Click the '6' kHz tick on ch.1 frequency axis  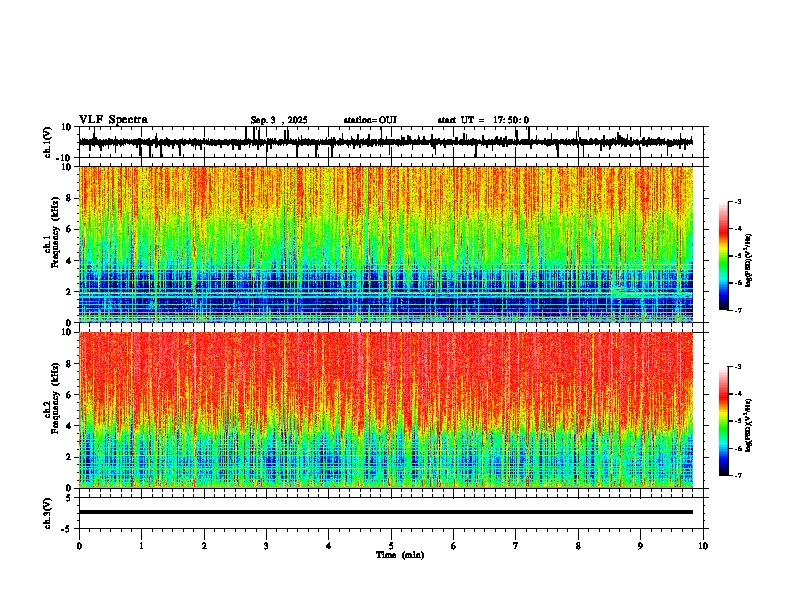click(70, 229)
